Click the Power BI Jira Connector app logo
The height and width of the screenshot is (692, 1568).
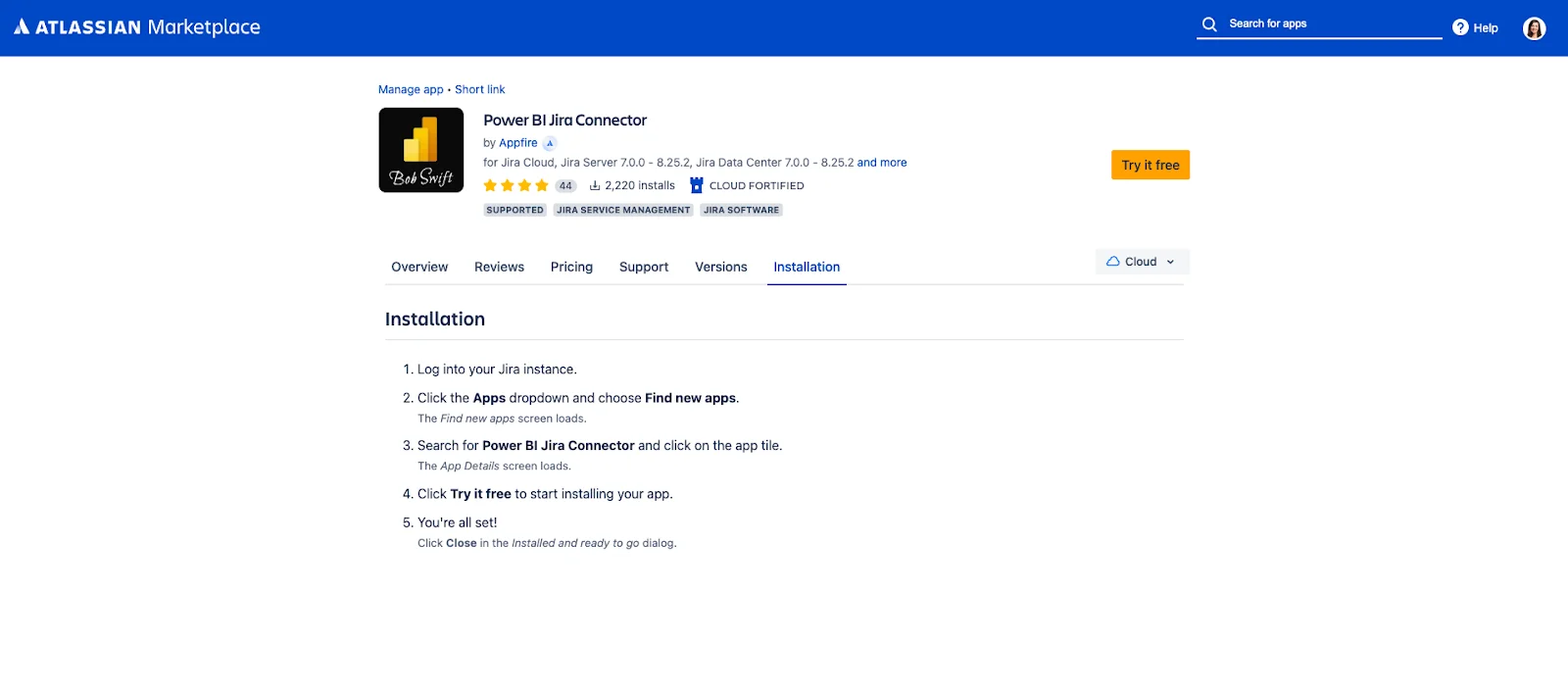click(x=421, y=150)
